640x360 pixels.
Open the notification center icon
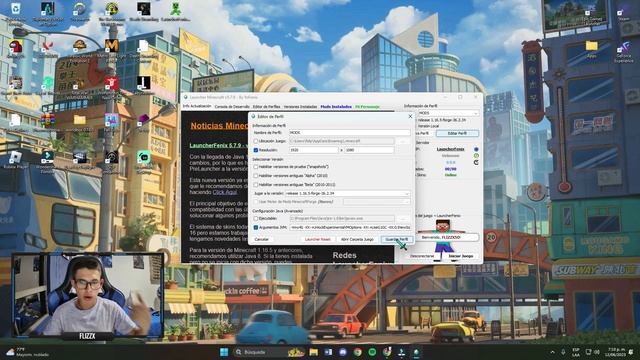click(x=631, y=352)
